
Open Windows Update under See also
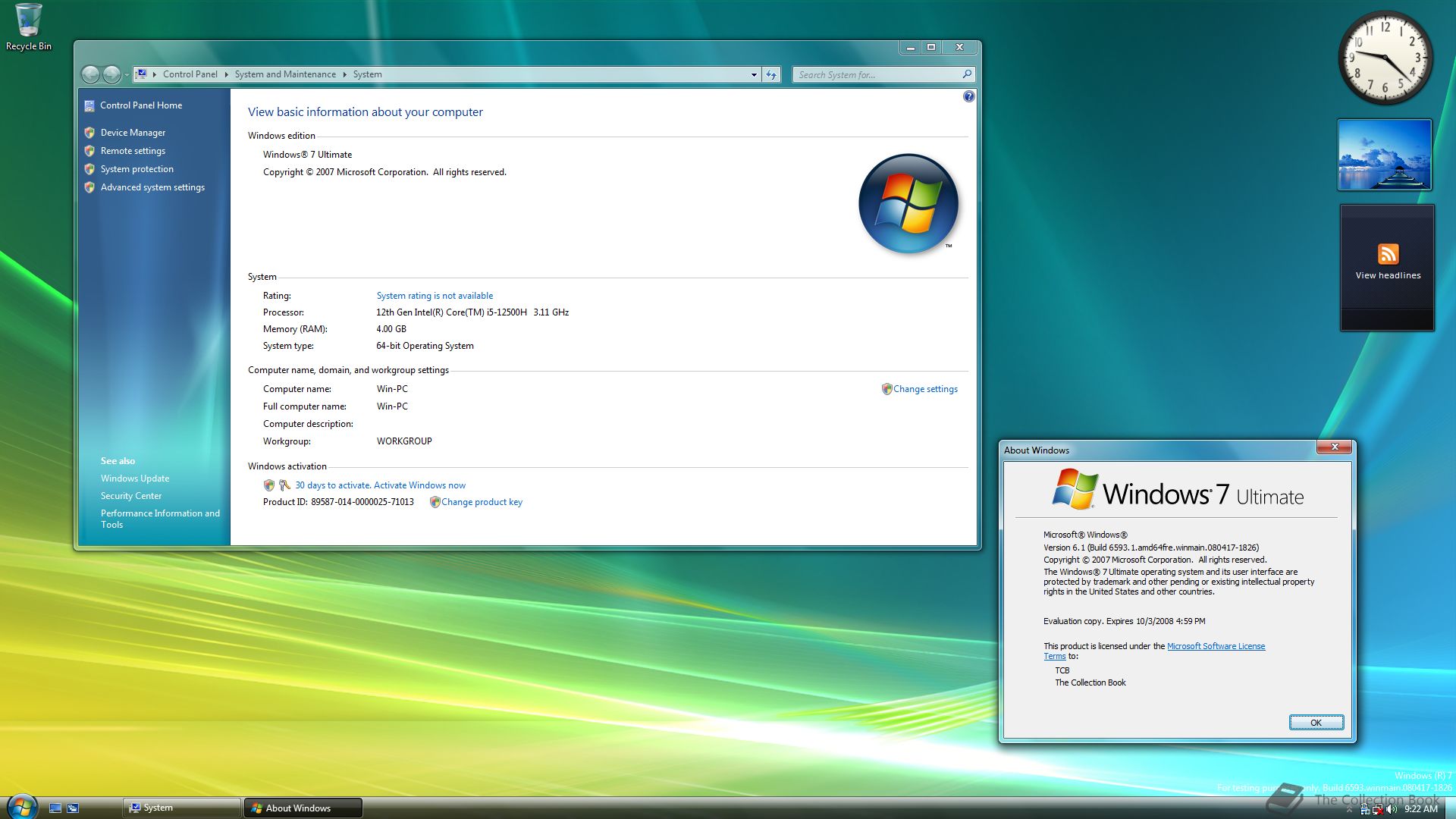coord(135,479)
